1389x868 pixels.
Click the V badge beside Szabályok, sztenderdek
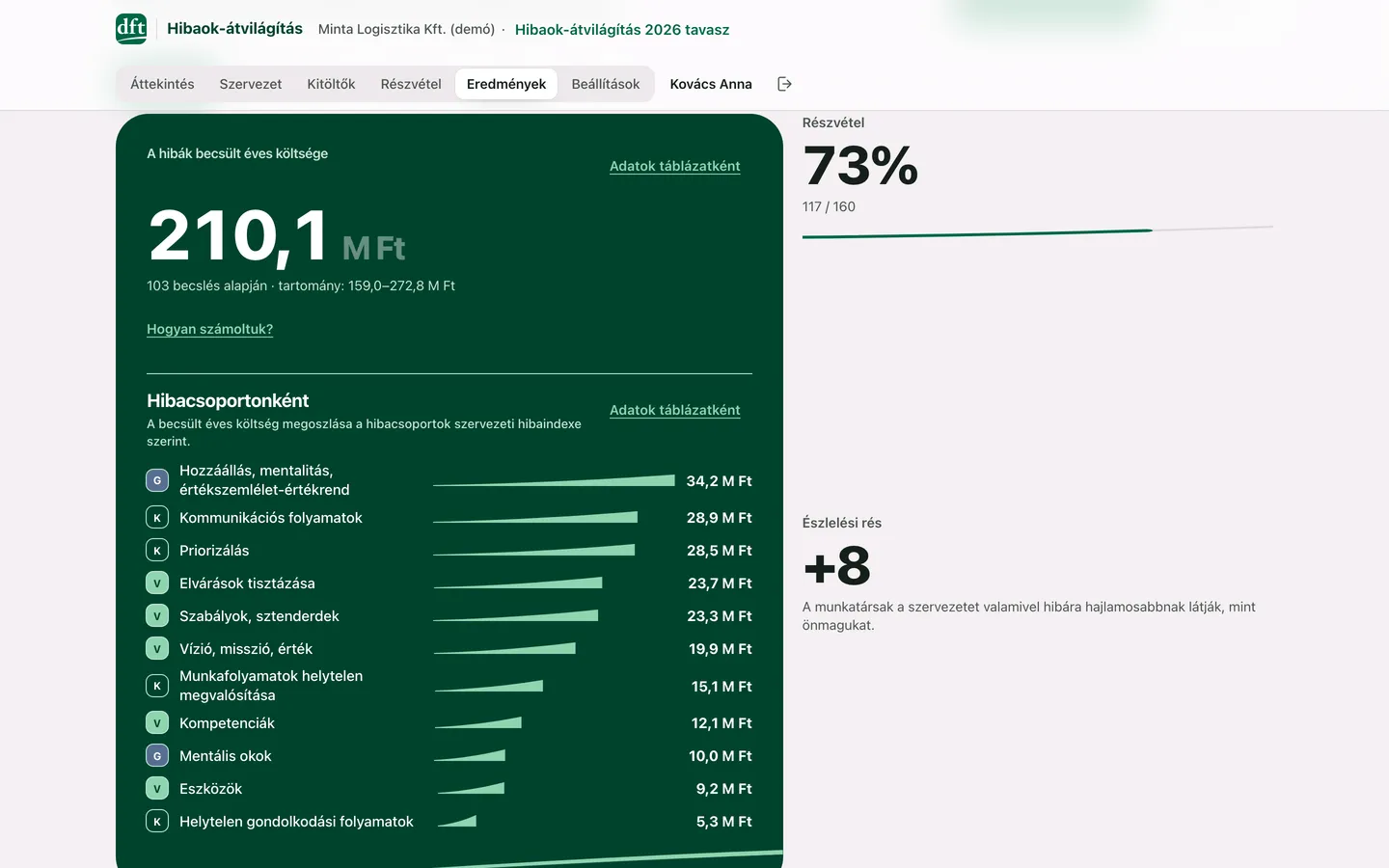point(157,616)
